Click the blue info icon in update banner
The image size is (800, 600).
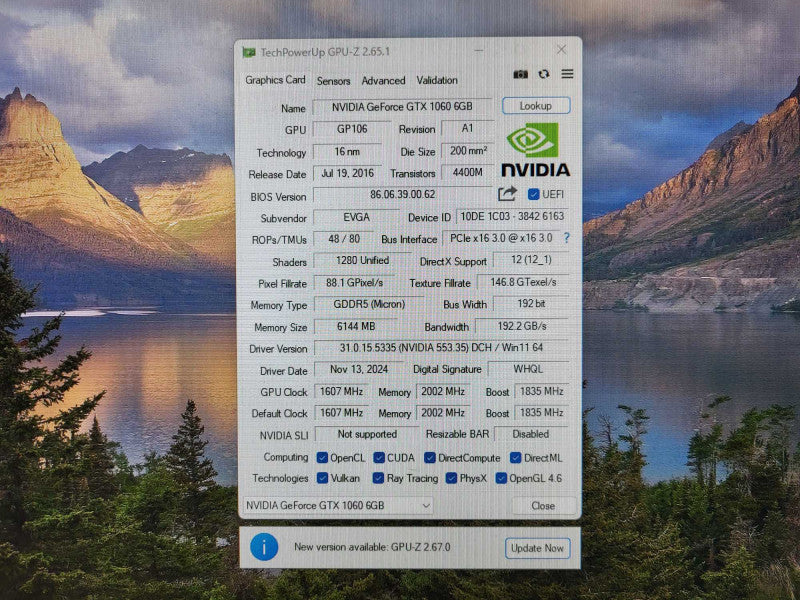[x=264, y=547]
